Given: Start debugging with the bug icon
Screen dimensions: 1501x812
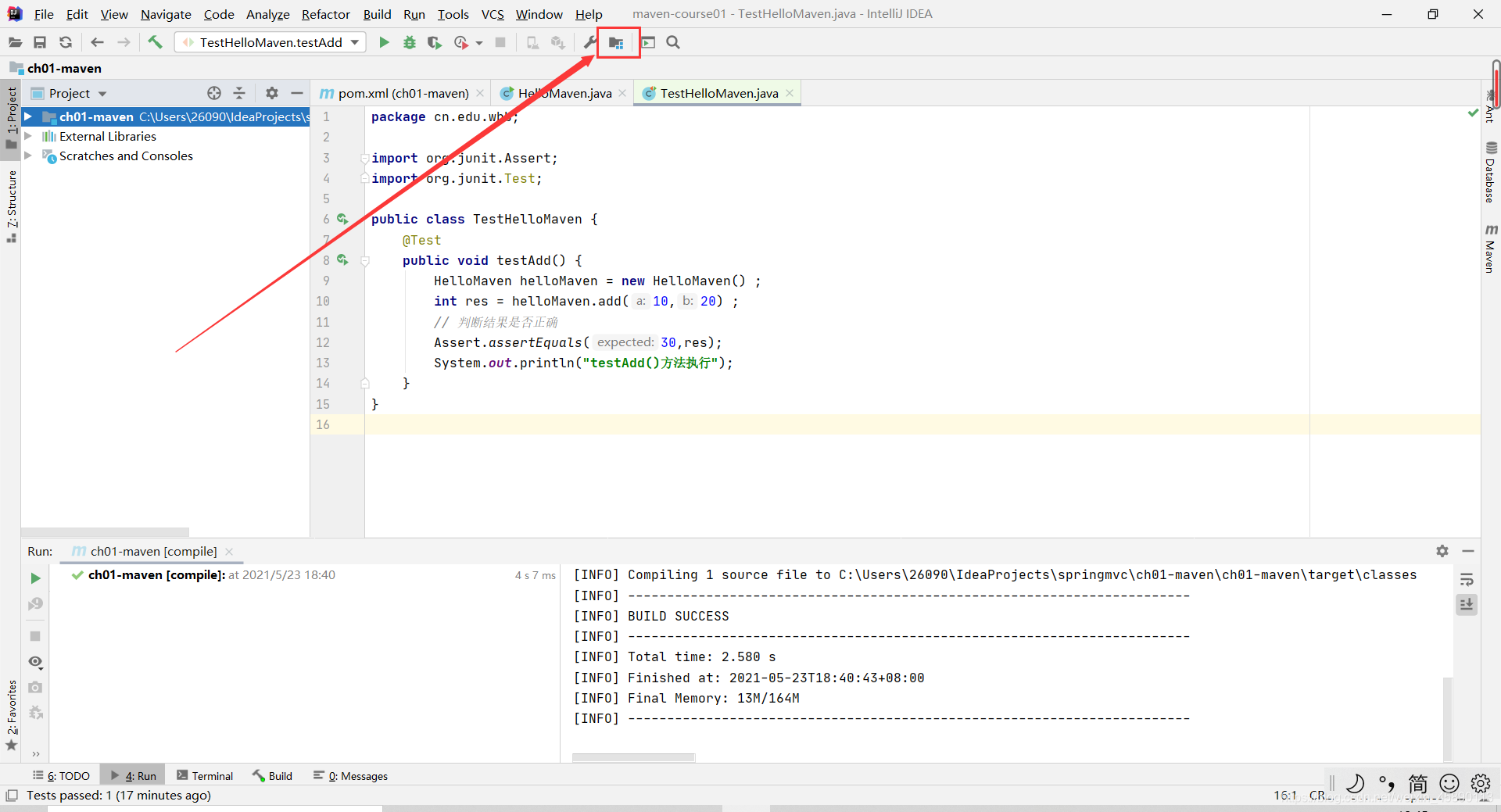Looking at the screenshot, I should pos(409,42).
